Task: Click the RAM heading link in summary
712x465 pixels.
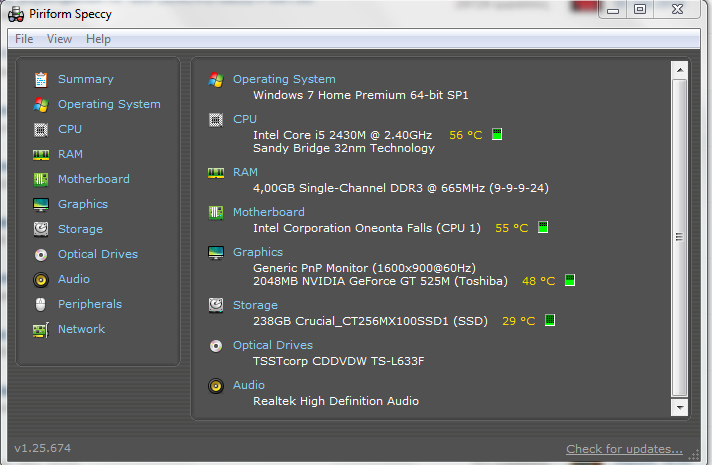Action: click(x=245, y=172)
